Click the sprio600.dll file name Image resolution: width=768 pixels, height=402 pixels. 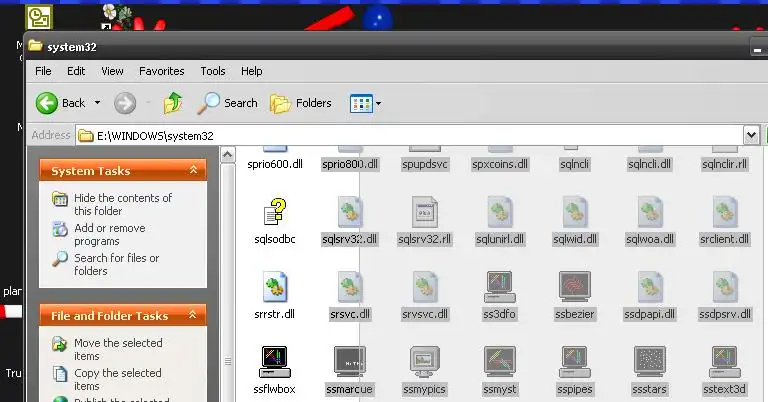275,164
